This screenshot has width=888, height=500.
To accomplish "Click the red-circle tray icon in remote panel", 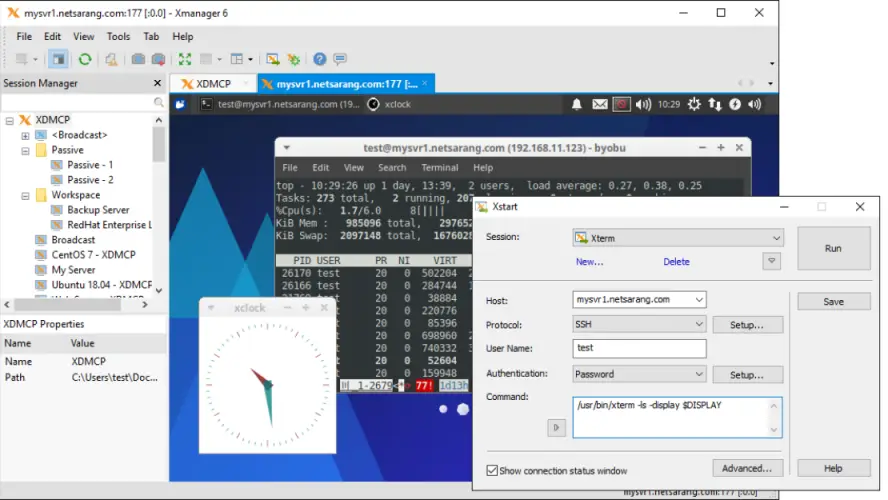I will (621, 104).
